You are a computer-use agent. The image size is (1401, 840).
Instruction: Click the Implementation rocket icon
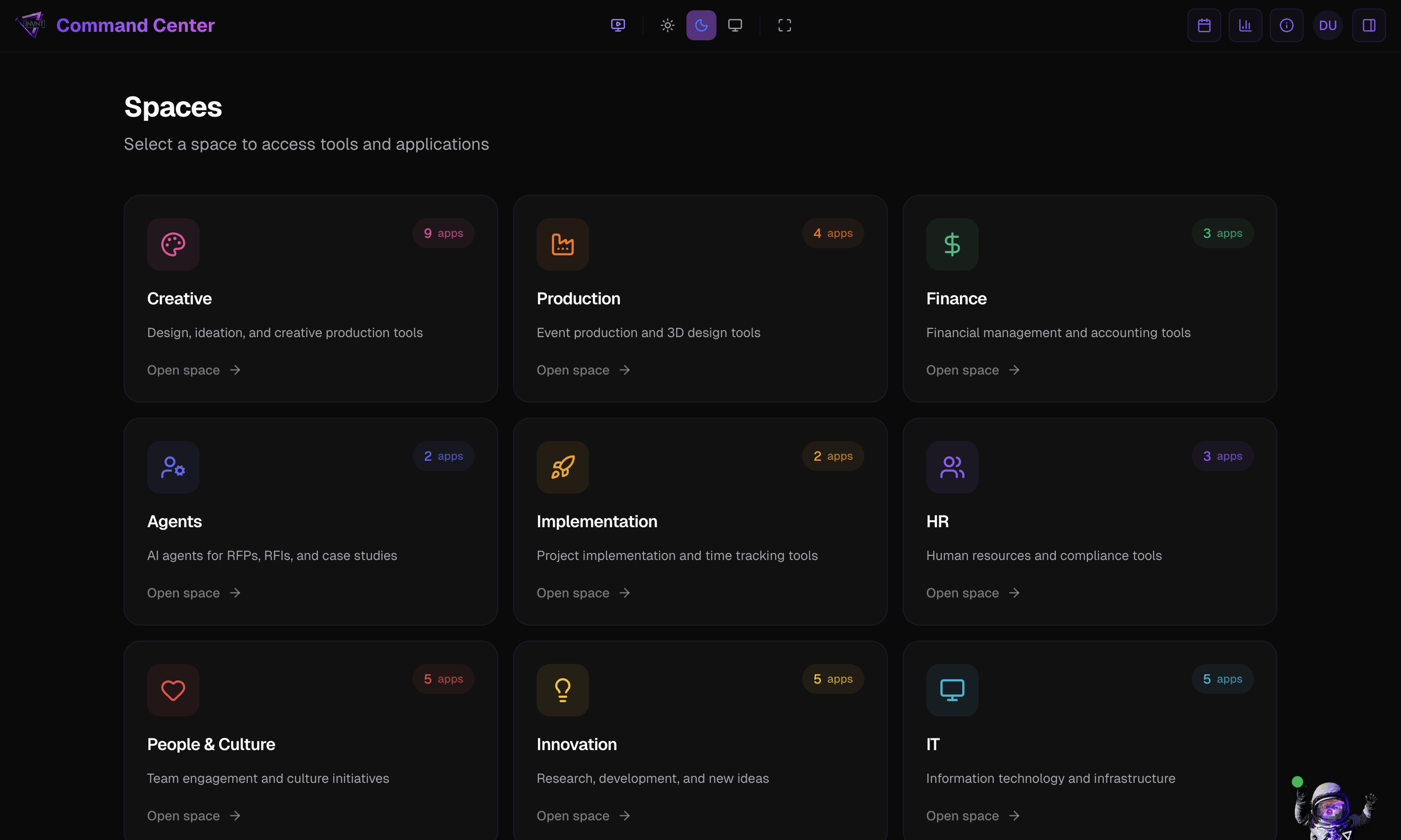(x=563, y=468)
